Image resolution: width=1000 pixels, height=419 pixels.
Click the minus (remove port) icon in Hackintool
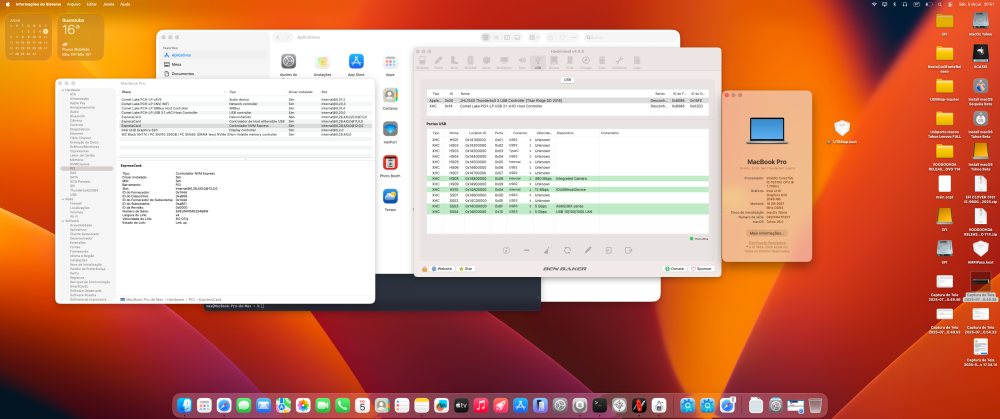[527, 250]
